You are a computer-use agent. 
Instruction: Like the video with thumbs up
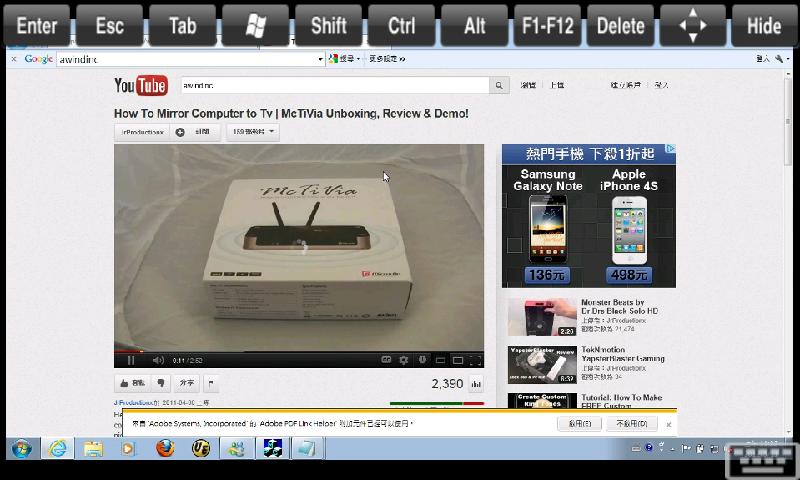[x=133, y=383]
